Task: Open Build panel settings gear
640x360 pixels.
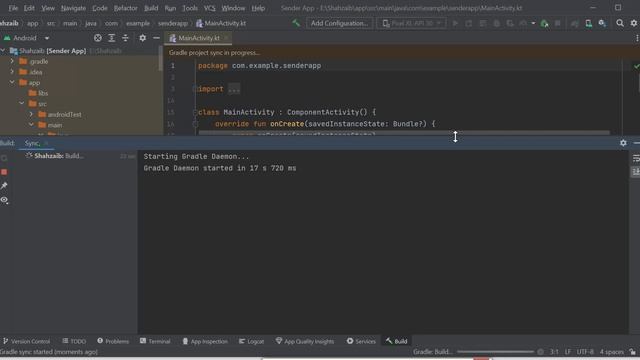Action: 623,143
